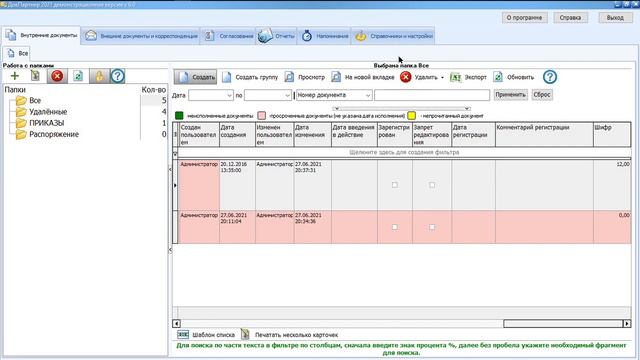
Task: Click horizontal scrollbar left arrow
Action: click(x=176, y=324)
